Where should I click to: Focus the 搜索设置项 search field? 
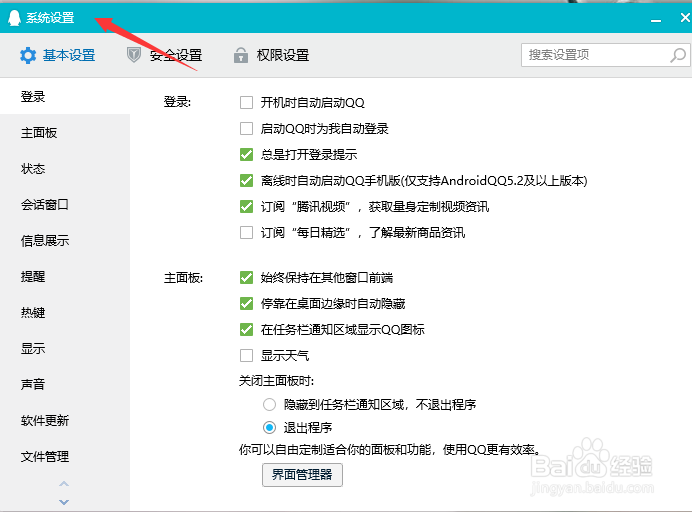pos(606,55)
